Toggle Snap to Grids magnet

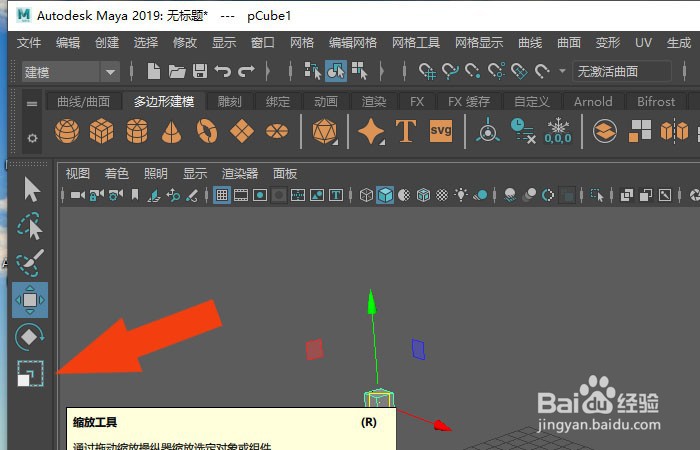coord(427,71)
